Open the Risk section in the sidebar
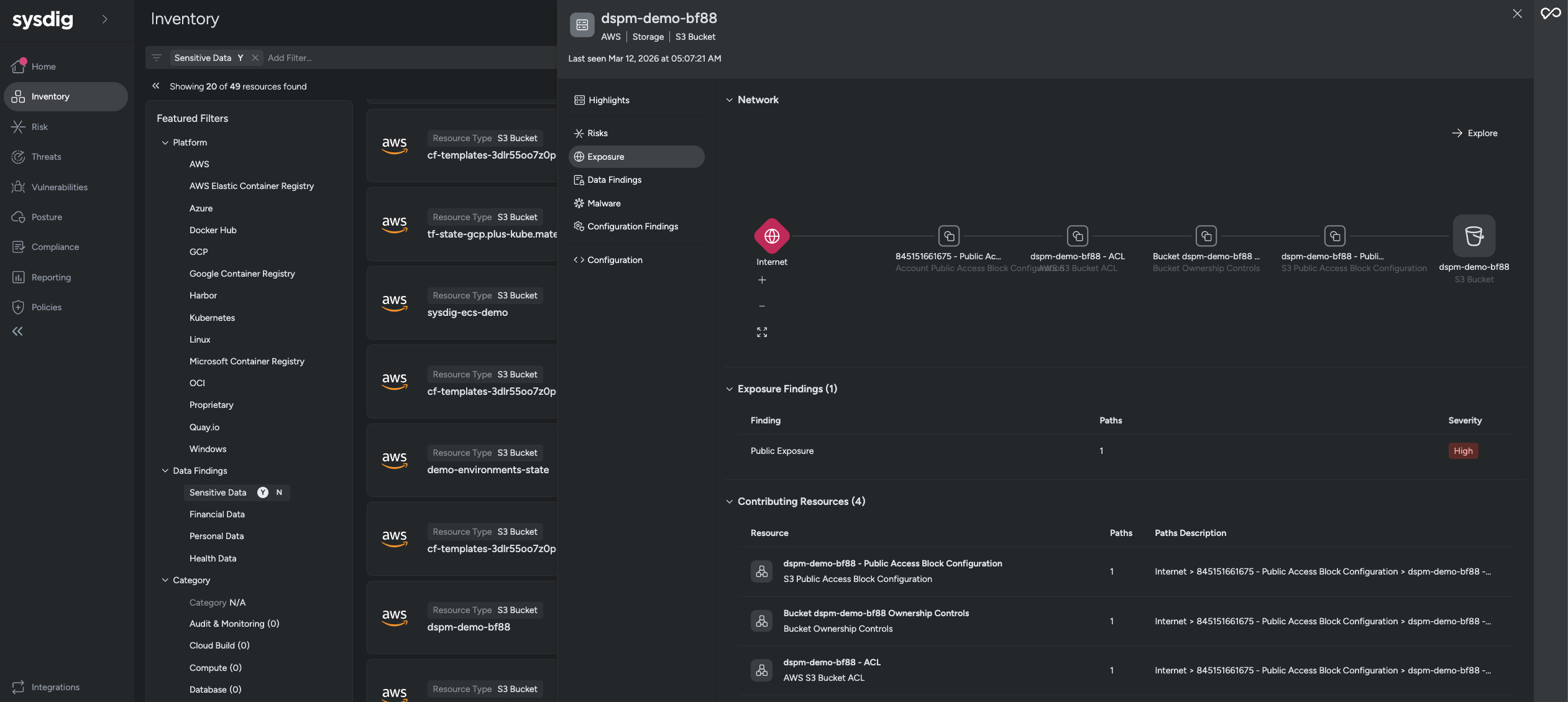Viewport: 1568px width, 702px height. pos(39,126)
